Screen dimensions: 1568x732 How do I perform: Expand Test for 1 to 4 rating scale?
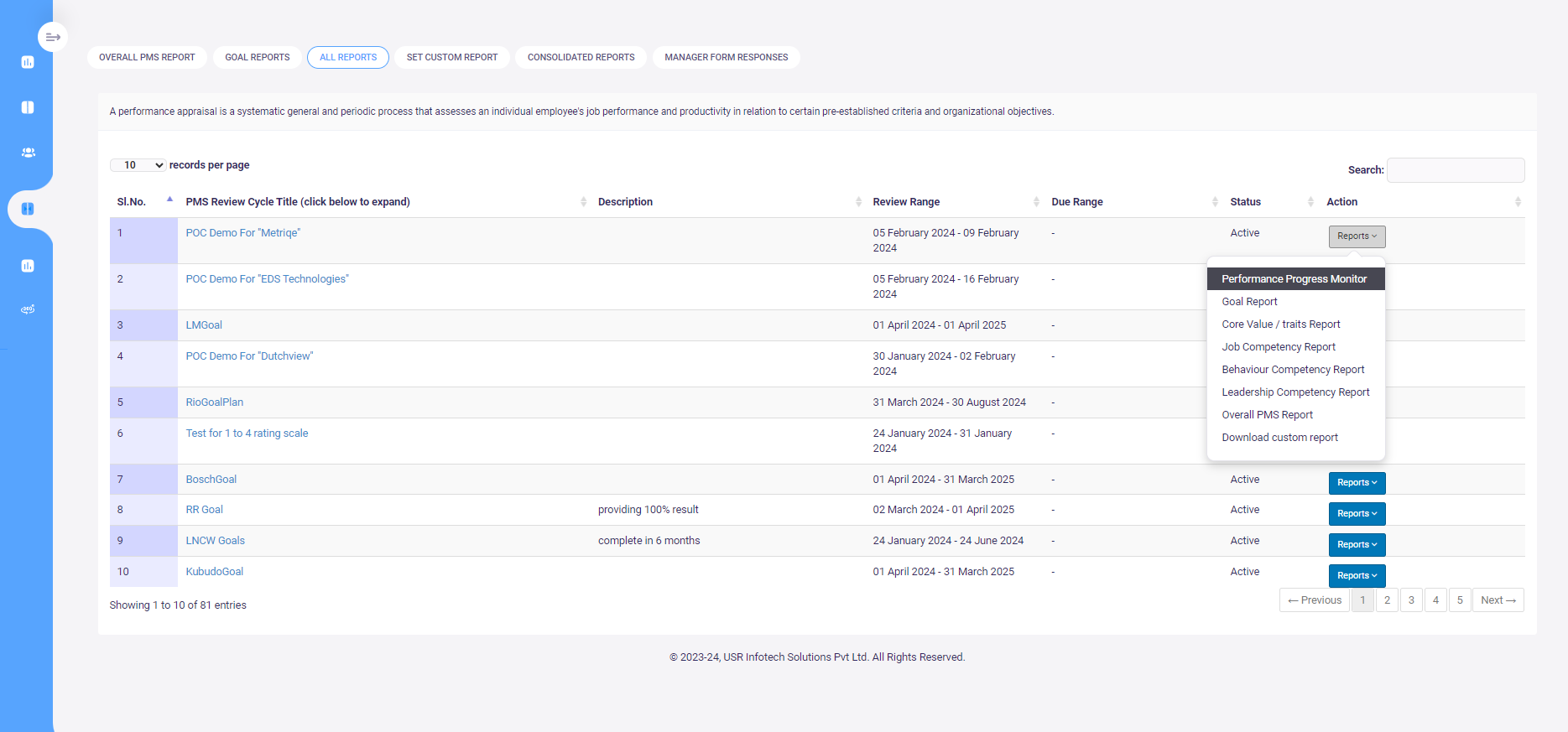coord(247,433)
